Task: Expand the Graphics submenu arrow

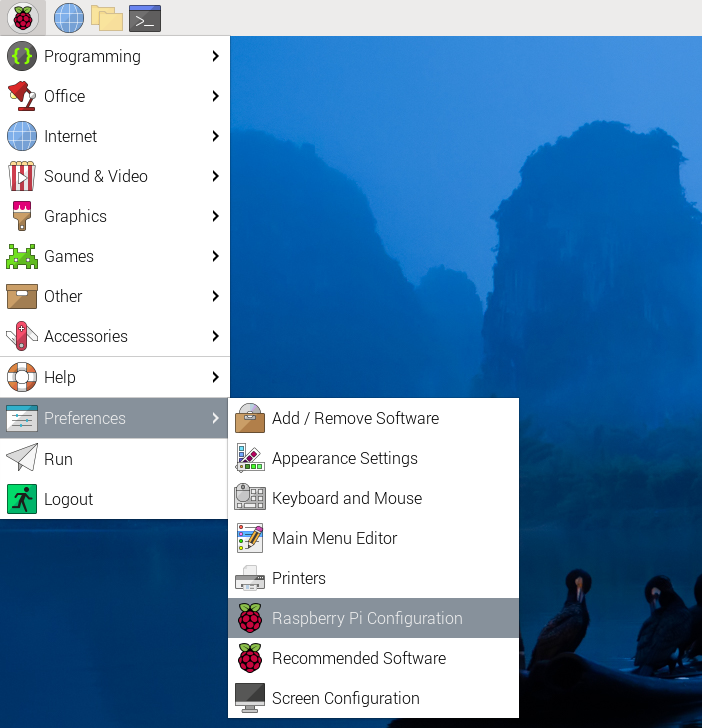Action: 215,216
